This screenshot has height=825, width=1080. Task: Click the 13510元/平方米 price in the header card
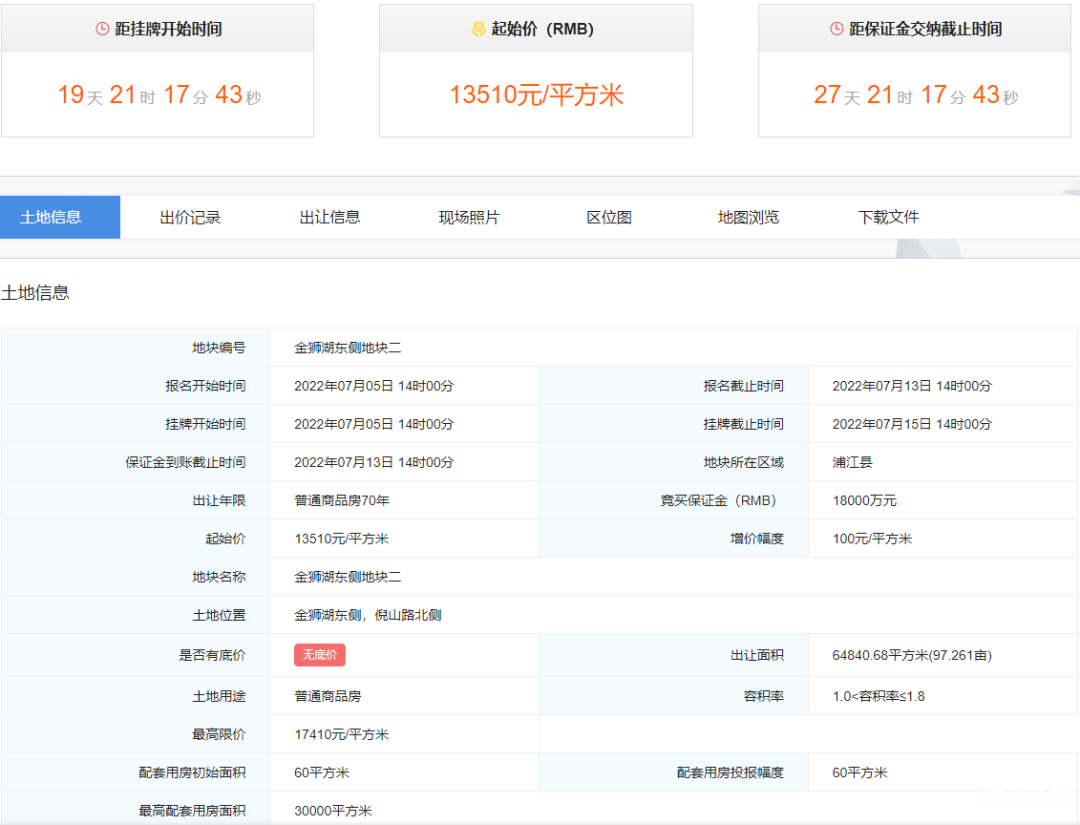pos(536,95)
